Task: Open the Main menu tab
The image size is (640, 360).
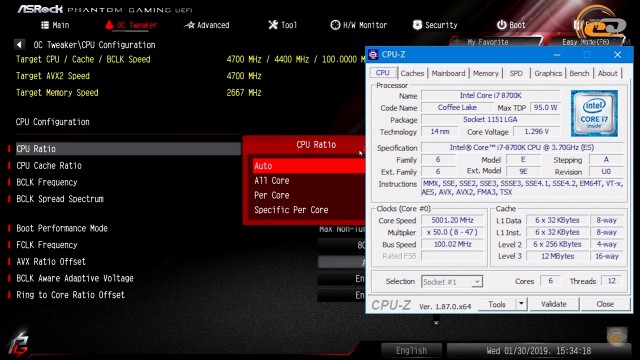Action: pyautogui.click(x=55, y=25)
